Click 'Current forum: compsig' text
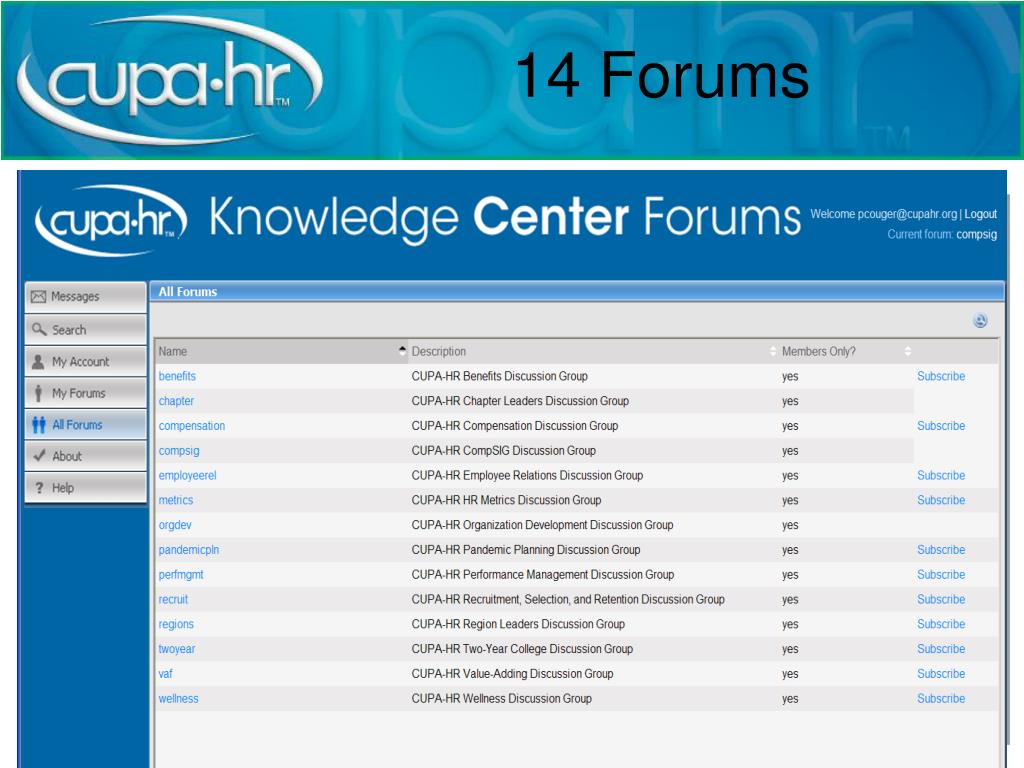 [942, 234]
